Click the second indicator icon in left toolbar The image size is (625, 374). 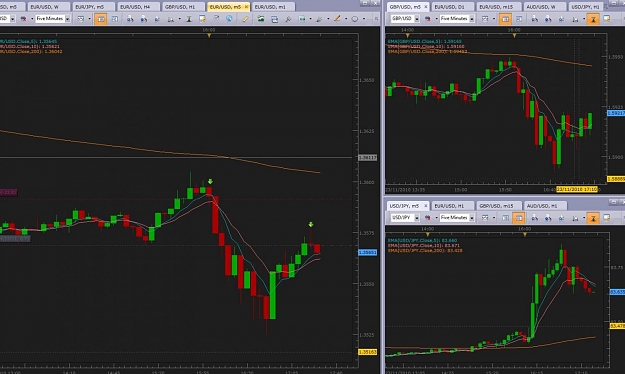144,19
